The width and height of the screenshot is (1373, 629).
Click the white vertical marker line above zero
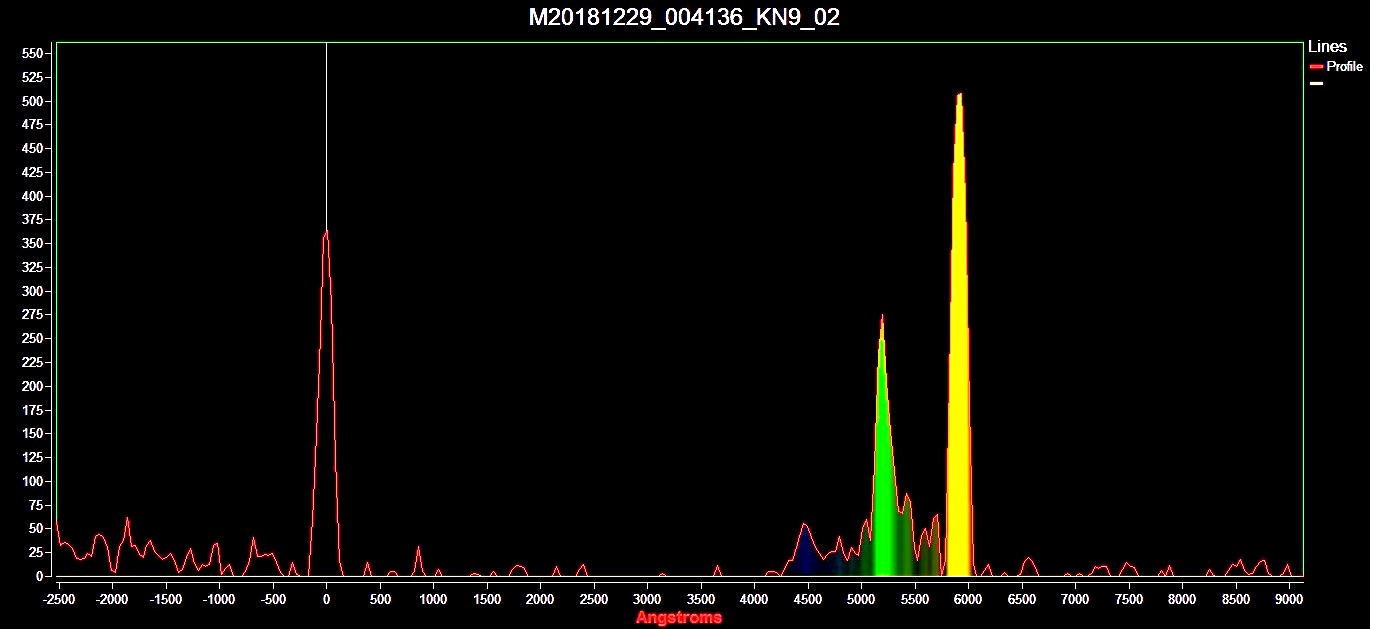(x=326, y=135)
